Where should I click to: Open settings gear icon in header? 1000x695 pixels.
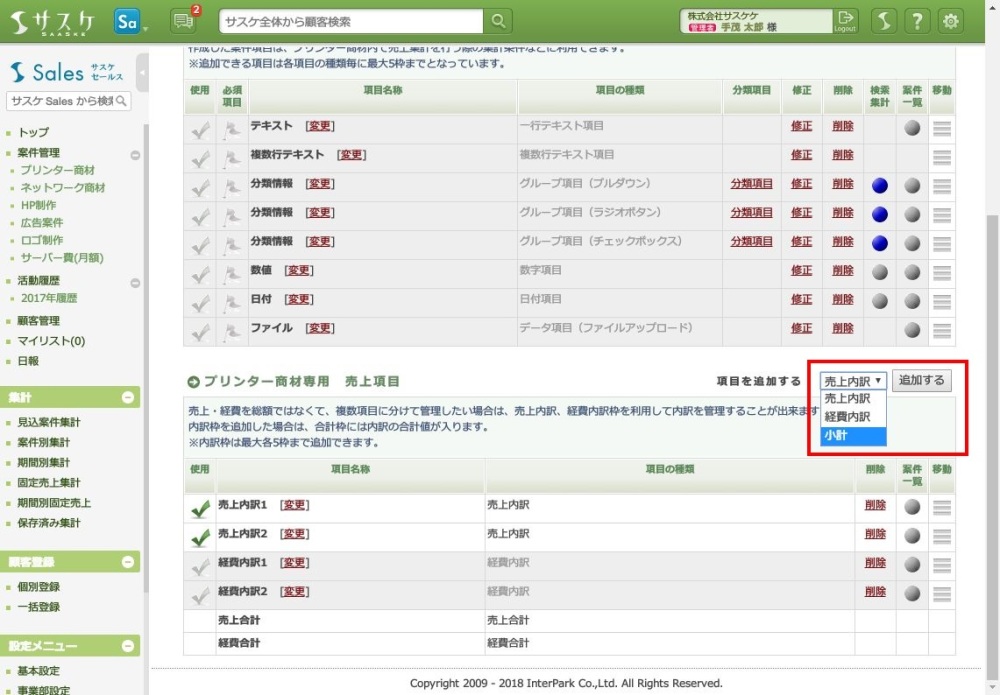point(950,21)
